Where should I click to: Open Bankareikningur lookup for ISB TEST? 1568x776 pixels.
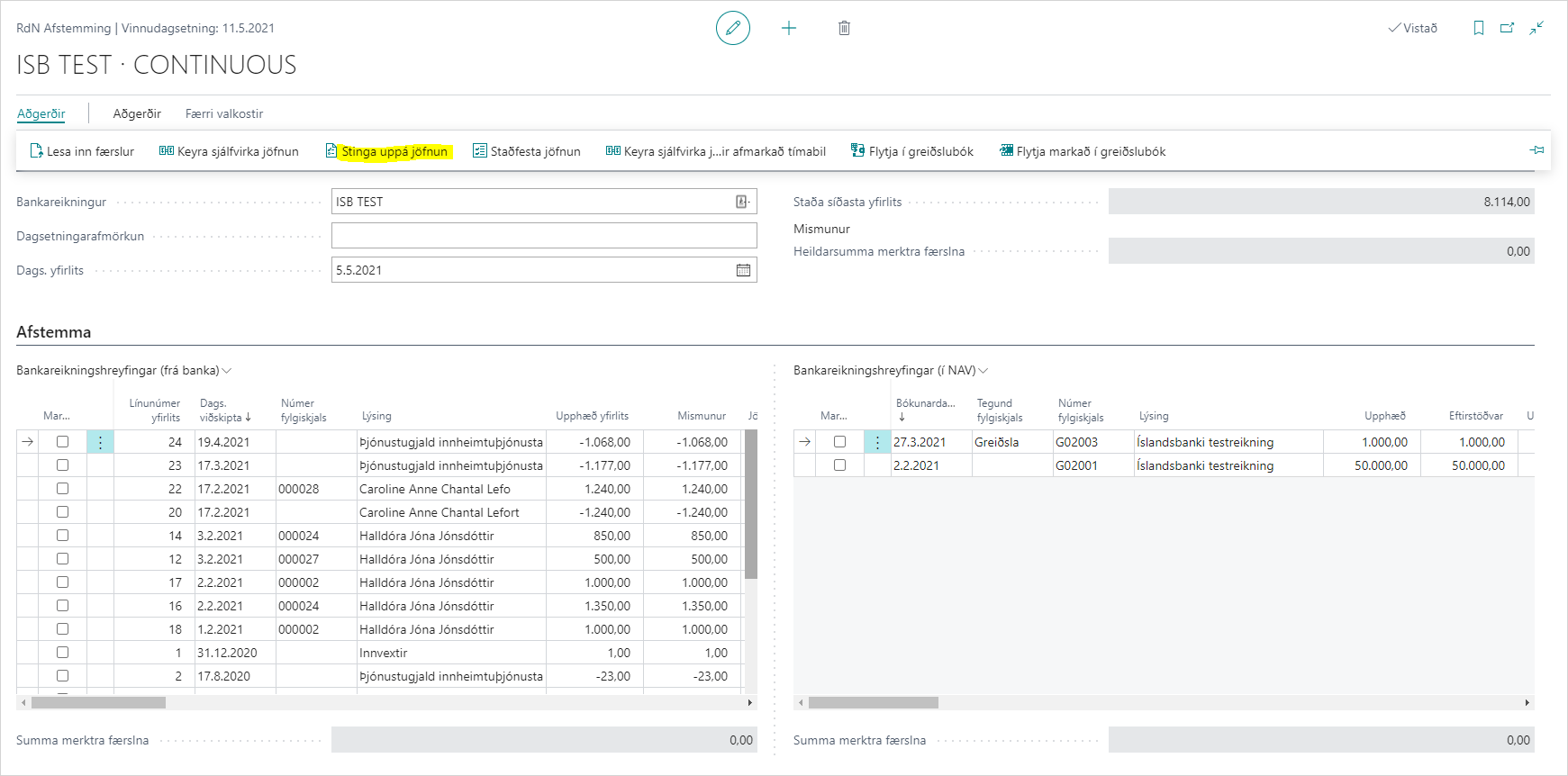pyautogui.click(x=742, y=202)
